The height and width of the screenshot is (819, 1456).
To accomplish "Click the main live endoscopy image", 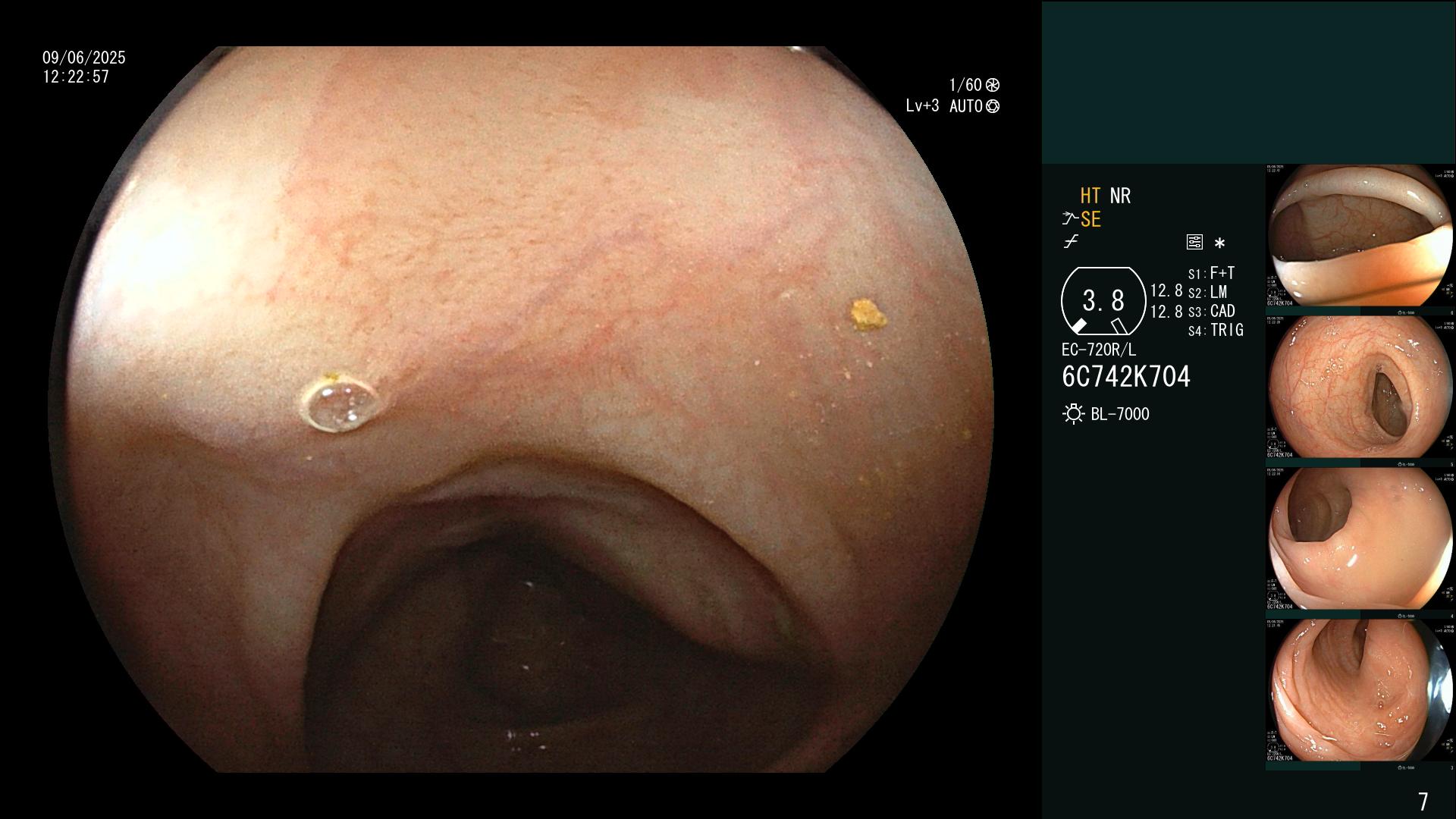I will [520, 409].
